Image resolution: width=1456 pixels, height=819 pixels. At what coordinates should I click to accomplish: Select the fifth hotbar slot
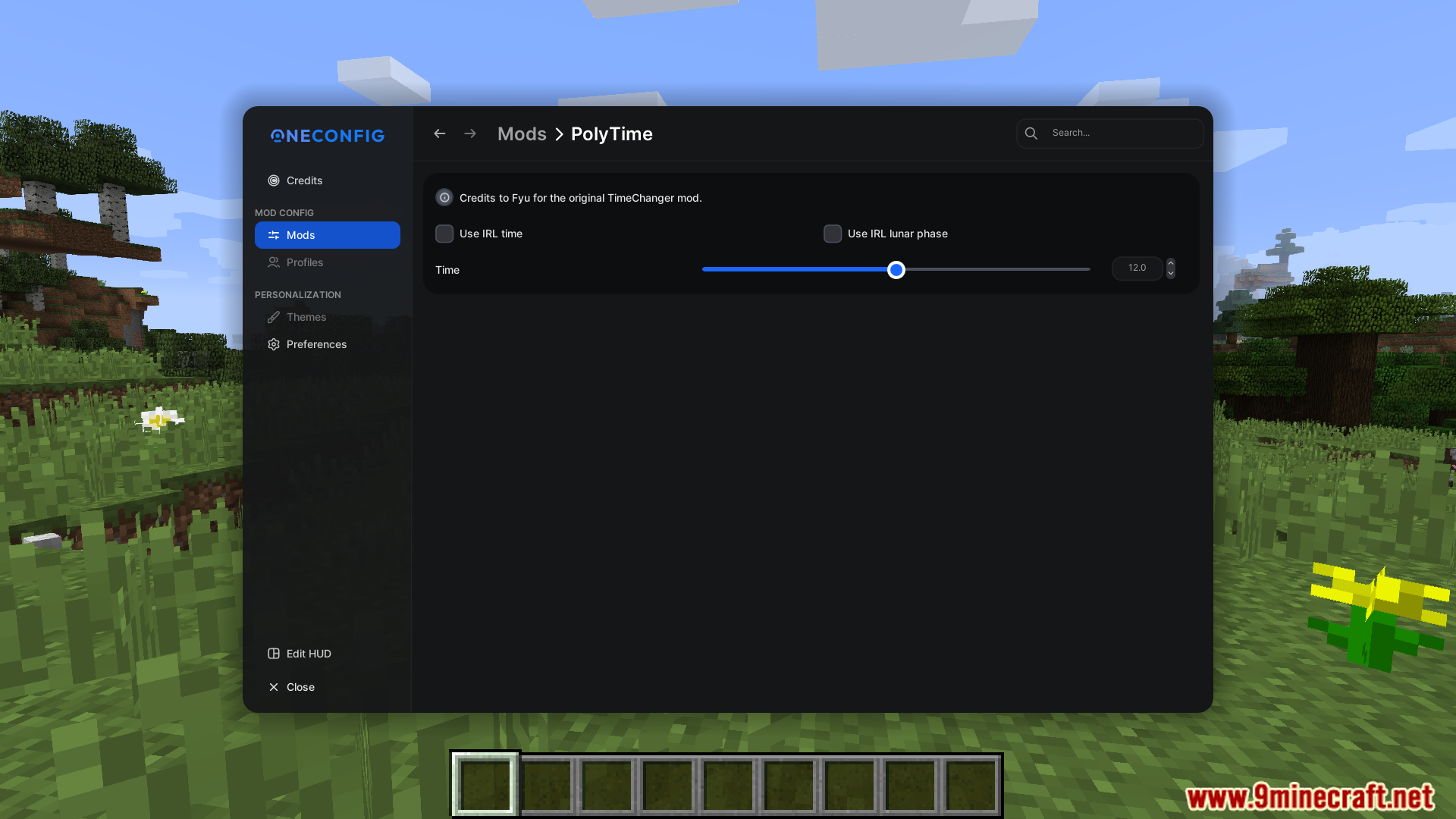tap(728, 786)
